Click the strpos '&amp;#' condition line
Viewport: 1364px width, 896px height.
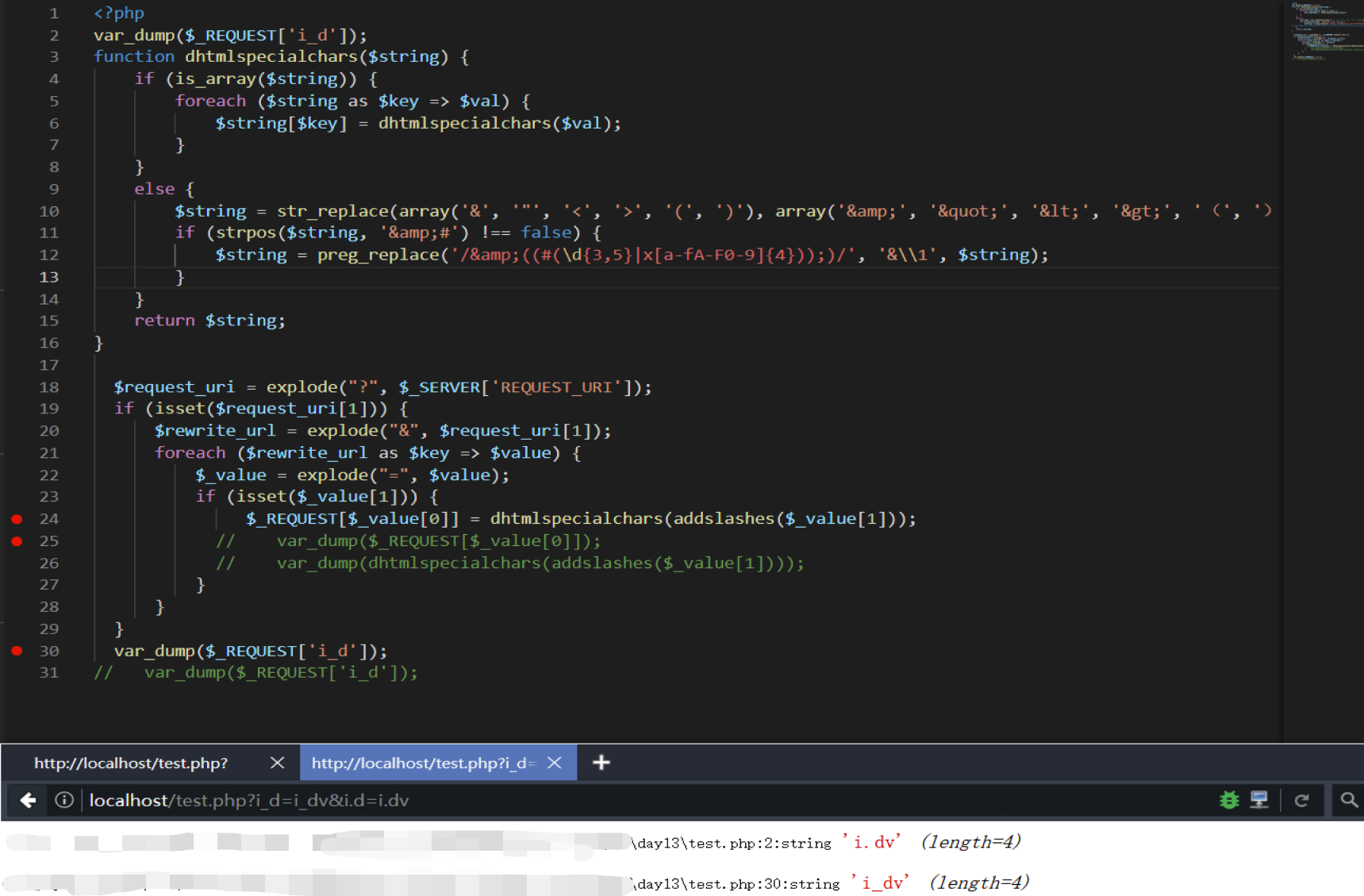(x=388, y=233)
